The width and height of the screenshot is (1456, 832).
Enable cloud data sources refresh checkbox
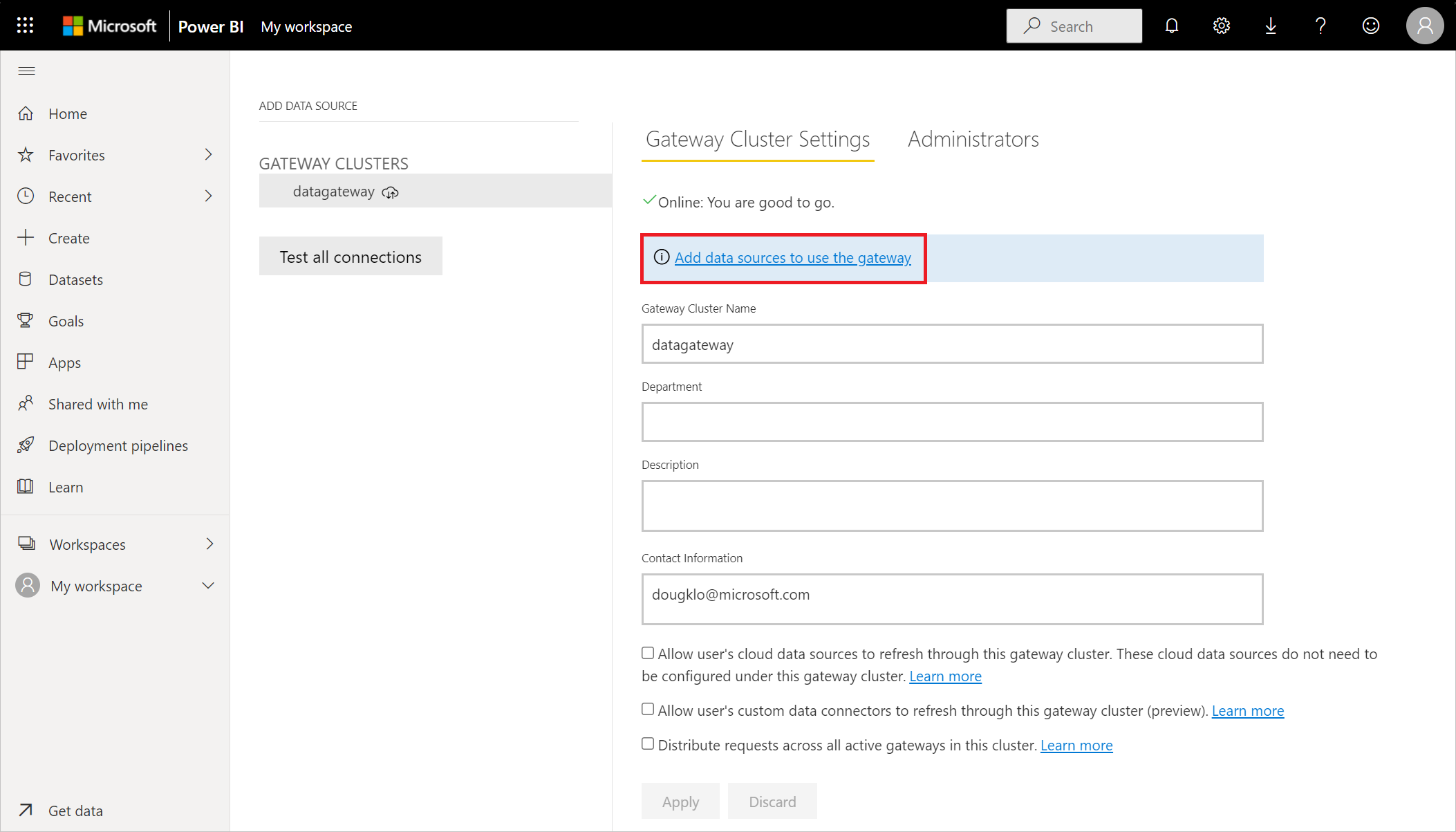pos(648,653)
